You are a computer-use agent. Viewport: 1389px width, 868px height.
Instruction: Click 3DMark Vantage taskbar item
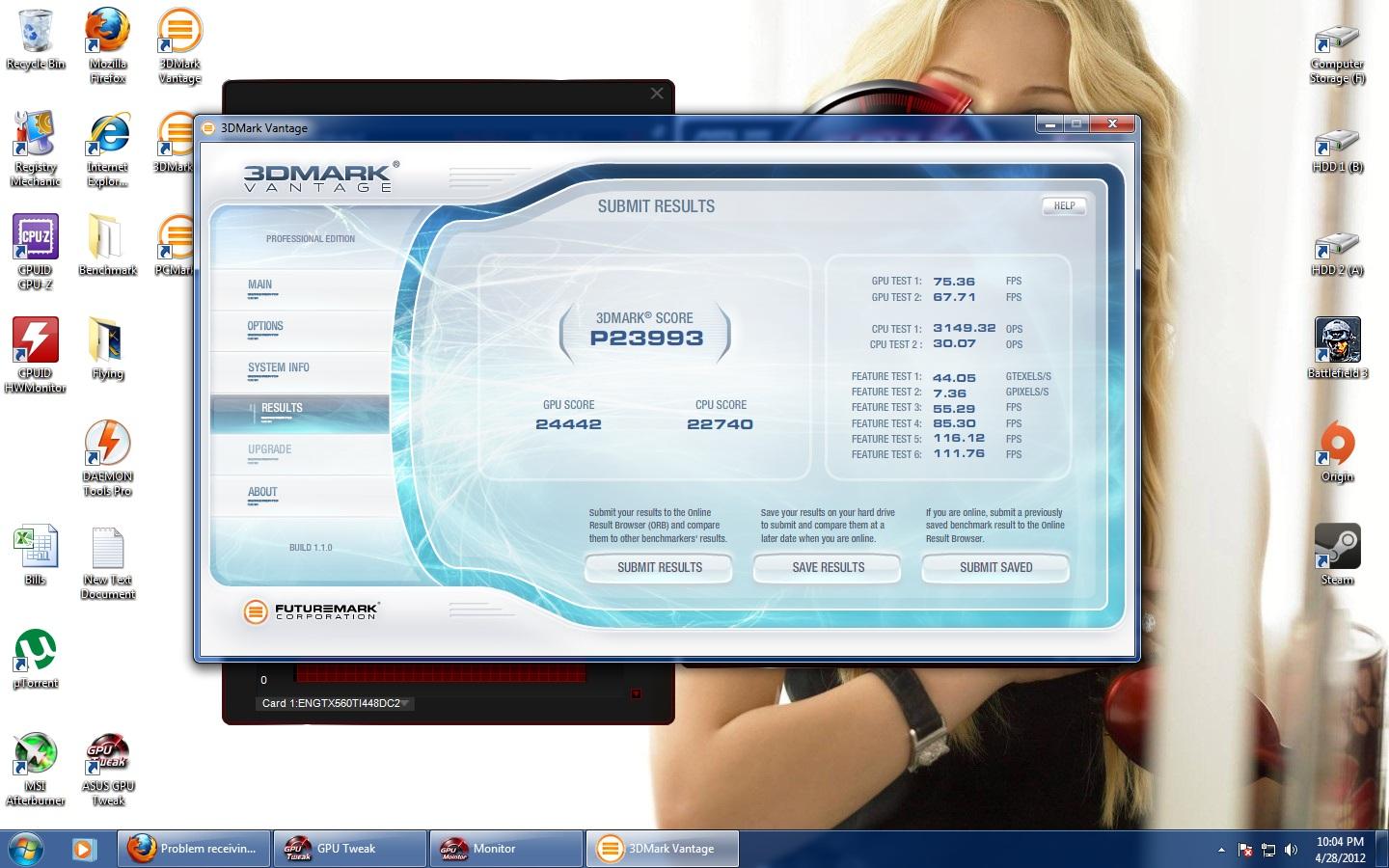click(x=663, y=849)
